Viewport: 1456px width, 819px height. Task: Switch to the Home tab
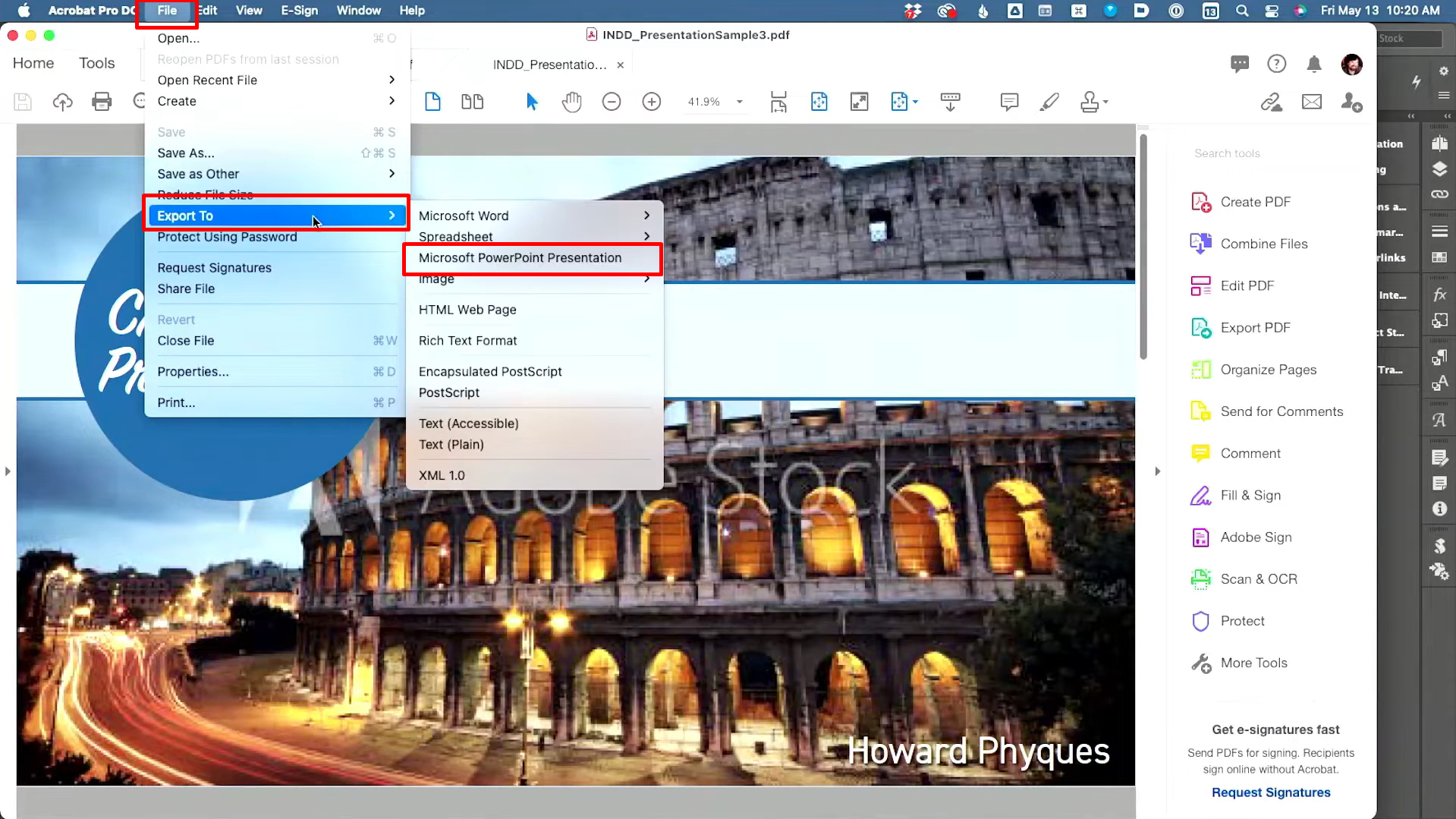[x=33, y=63]
